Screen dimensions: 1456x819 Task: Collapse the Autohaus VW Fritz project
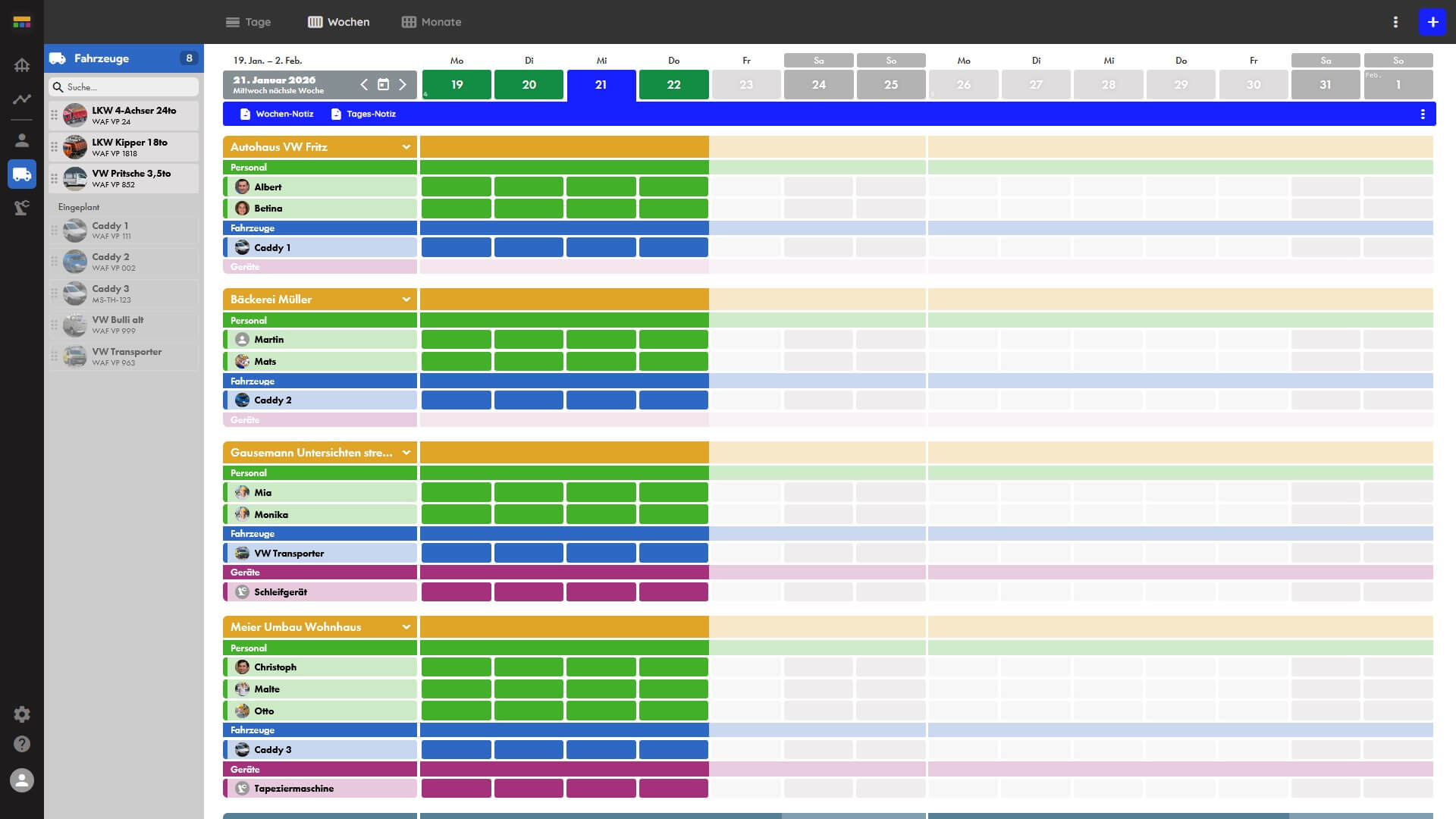406,147
